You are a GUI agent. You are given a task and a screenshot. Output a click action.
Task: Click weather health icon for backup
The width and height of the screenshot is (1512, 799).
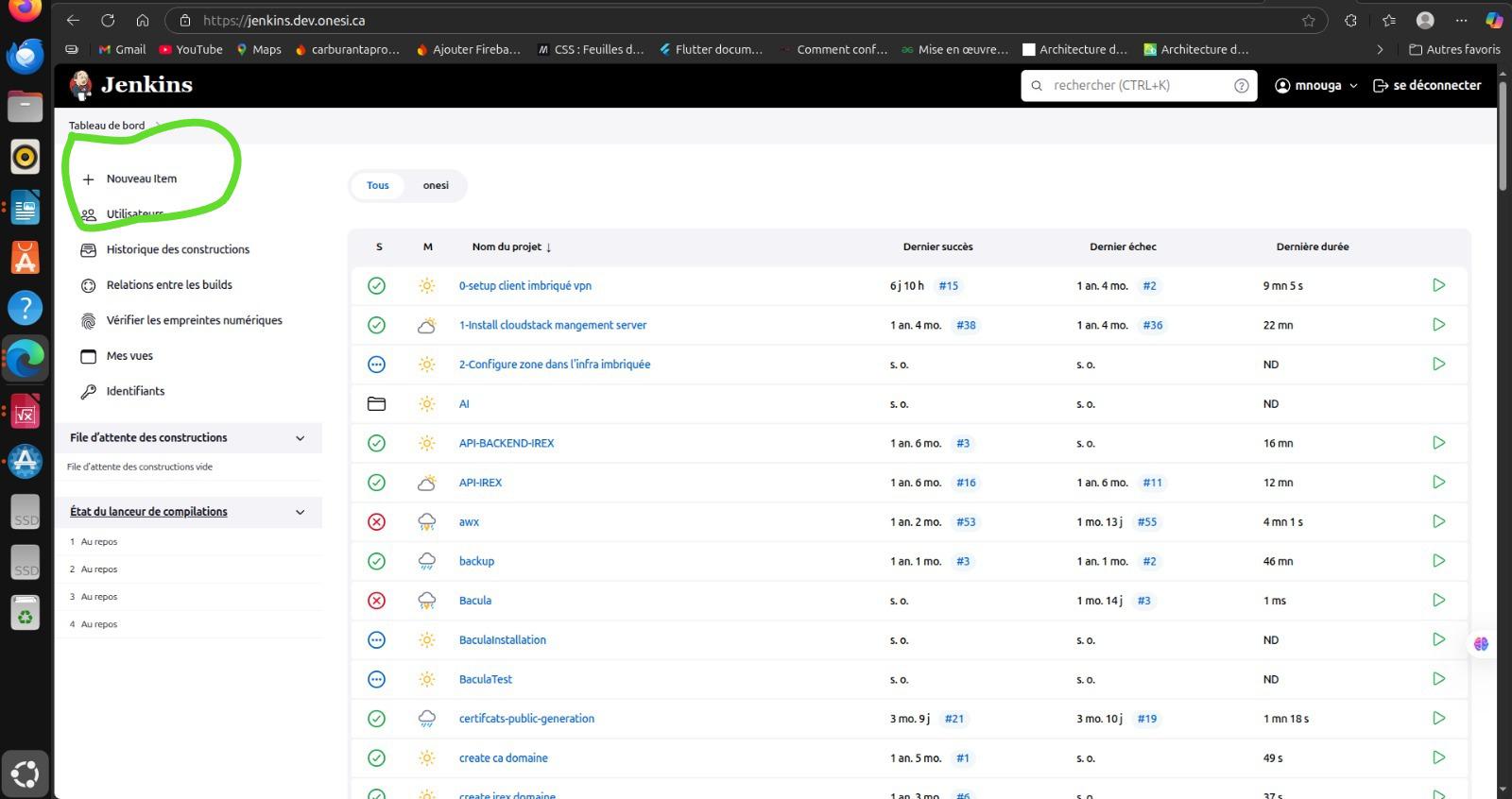point(427,561)
